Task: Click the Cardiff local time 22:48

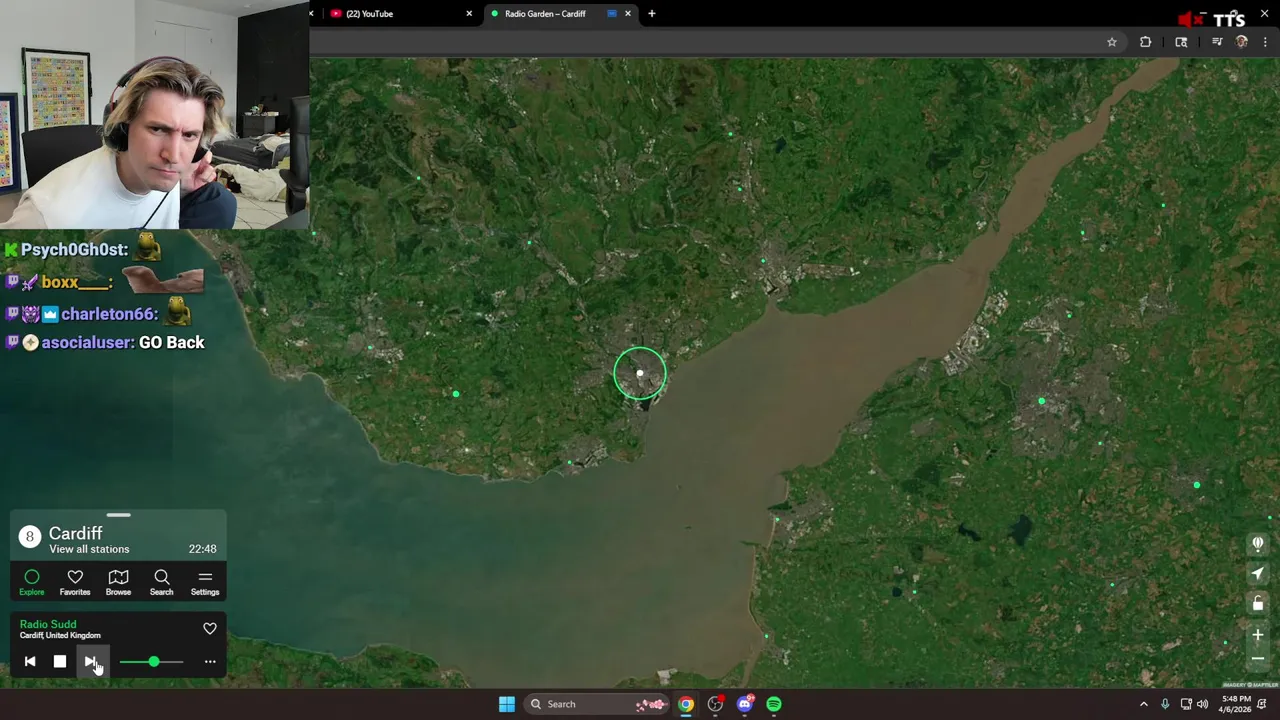Action: tap(202, 549)
